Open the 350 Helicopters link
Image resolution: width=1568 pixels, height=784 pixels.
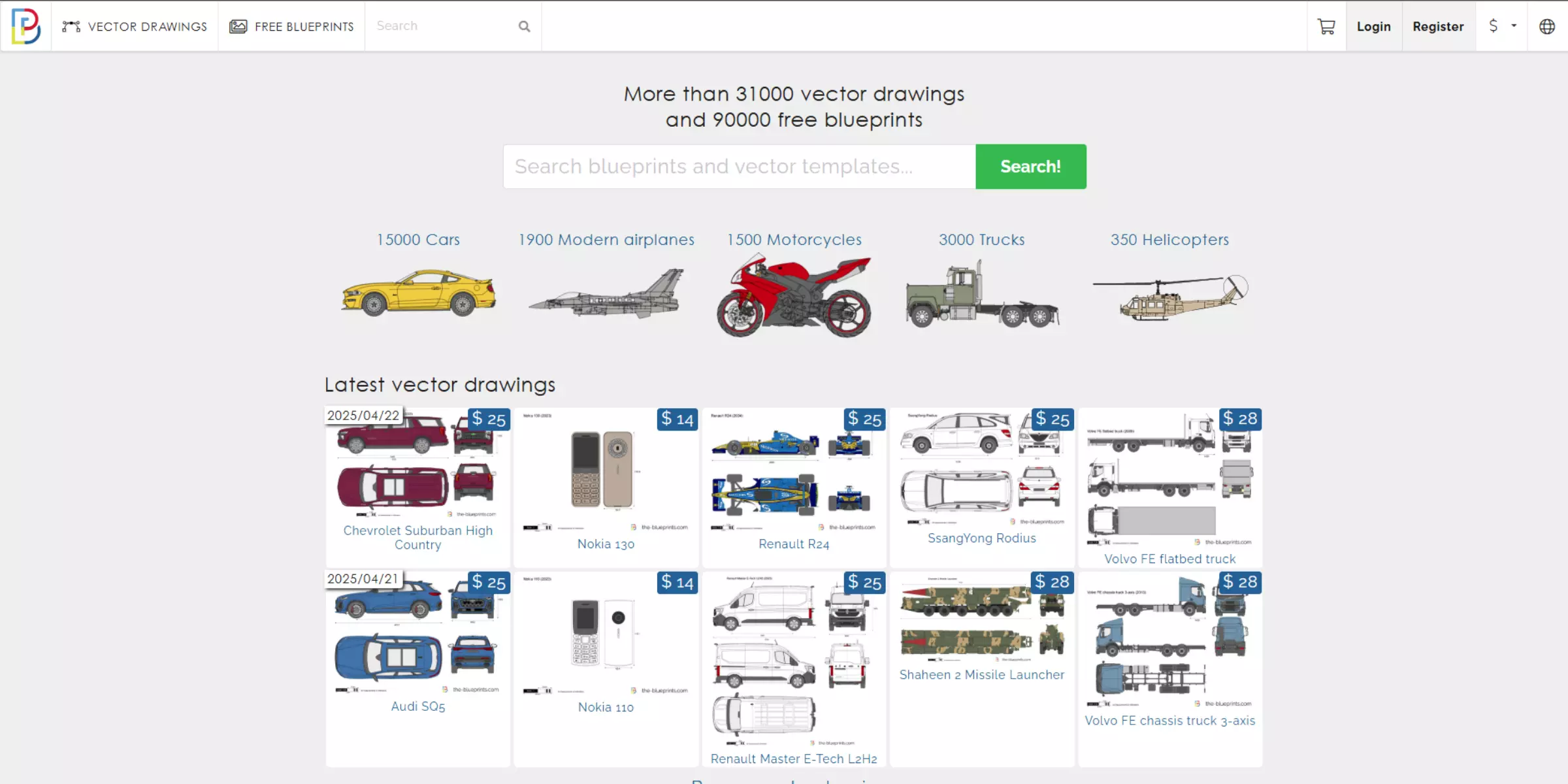pyautogui.click(x=1169, y=240)
